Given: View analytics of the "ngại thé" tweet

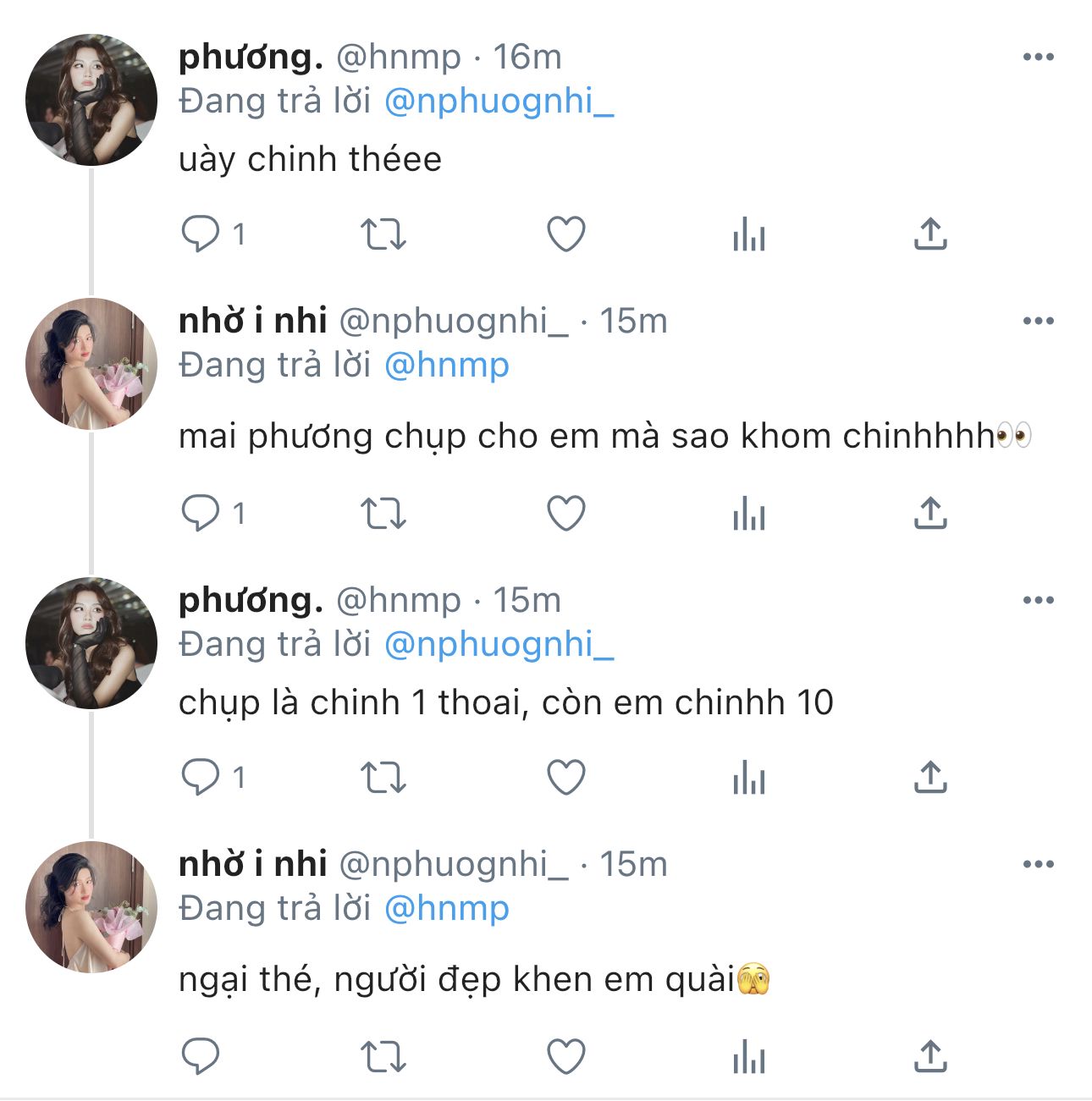Looking at the screenshot, I should (748, 1057).
